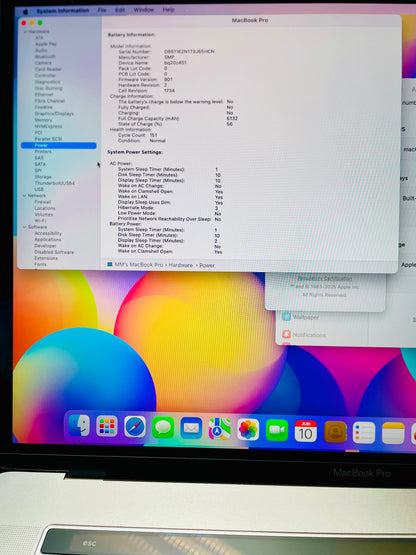The height and width of the screenshot is (555, 416).
Task: Launch Safari from the Dock
Action: pyautogui.click(x=135, y=427)
